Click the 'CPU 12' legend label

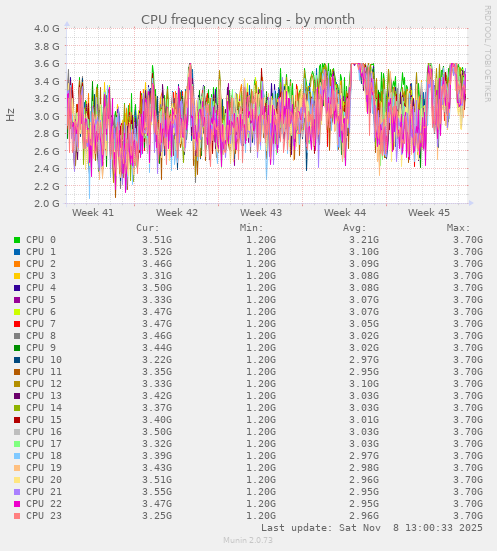click(44, 384)
